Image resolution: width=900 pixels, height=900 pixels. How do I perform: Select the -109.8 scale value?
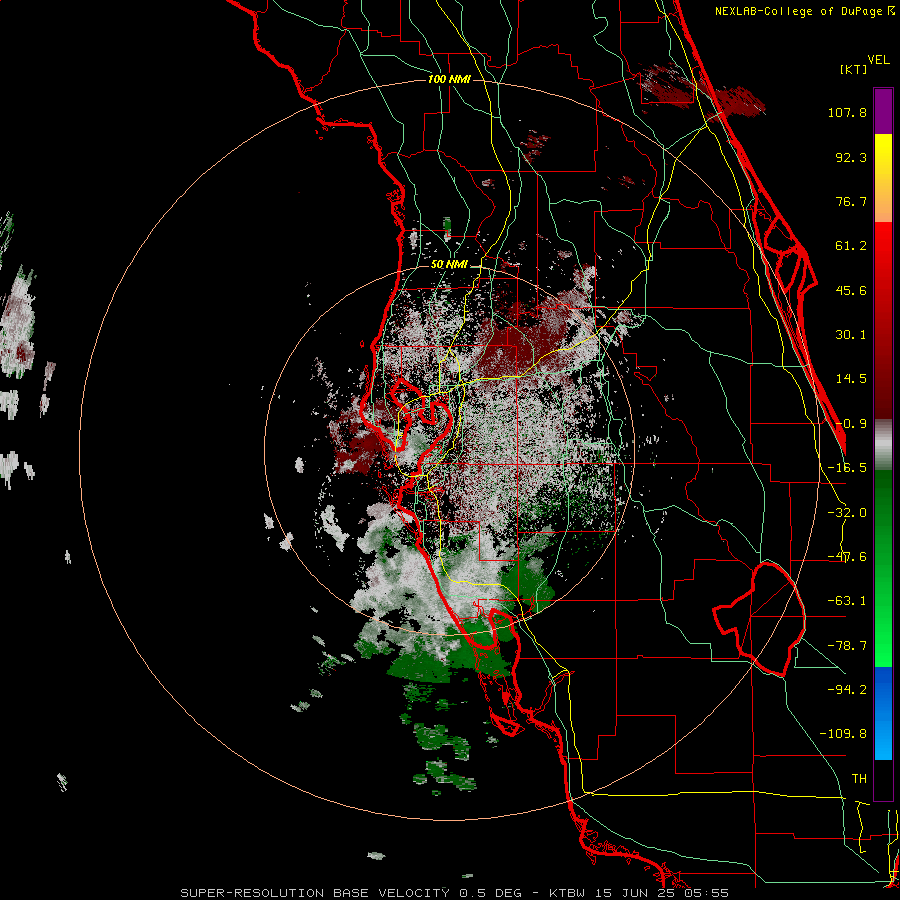[x=844, y=734]
